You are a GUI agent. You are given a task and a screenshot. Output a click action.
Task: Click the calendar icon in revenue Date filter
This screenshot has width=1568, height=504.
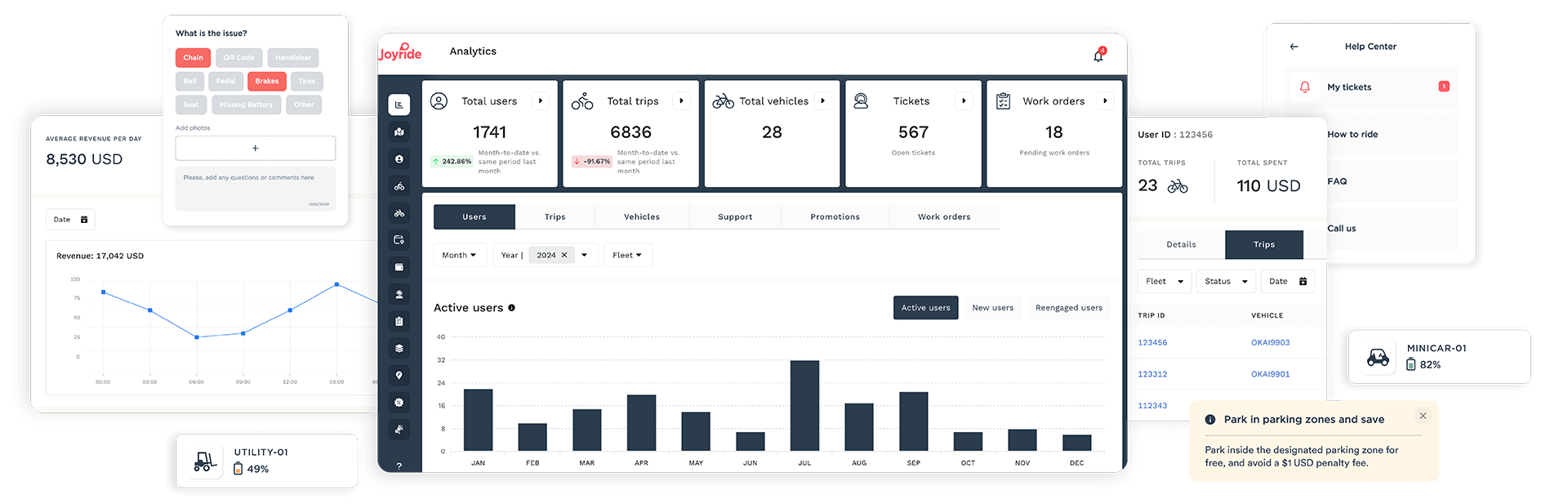(x=84, y=220)
